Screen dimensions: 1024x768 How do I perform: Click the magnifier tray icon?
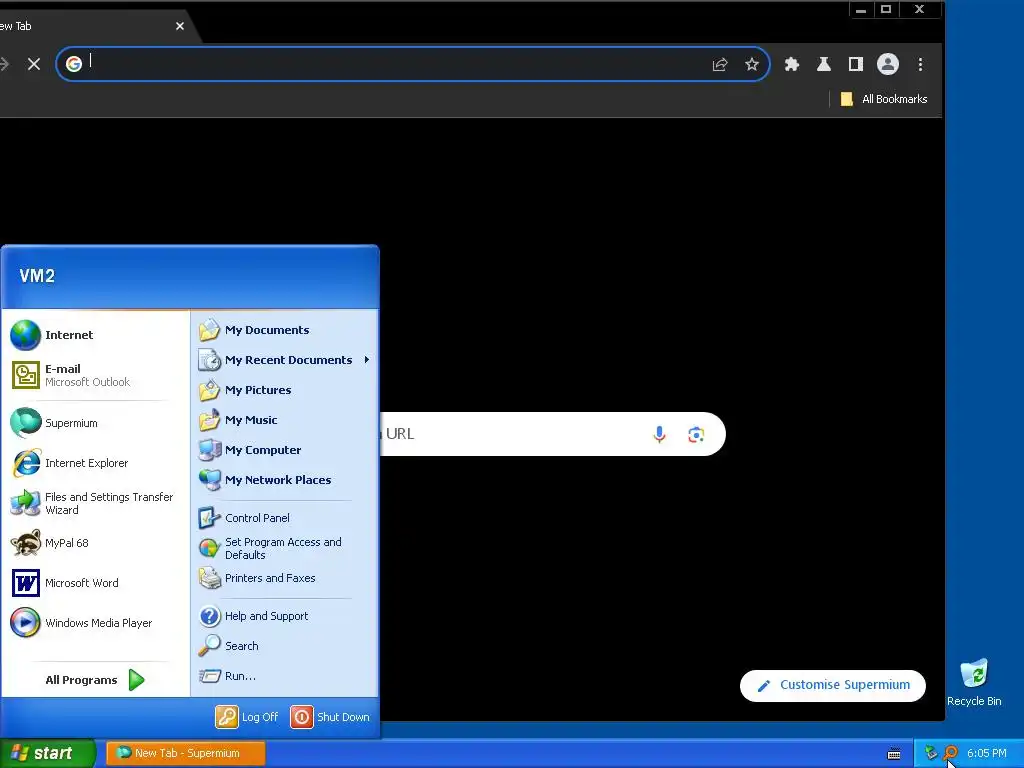pyautogui.click(x=950, y=753)
